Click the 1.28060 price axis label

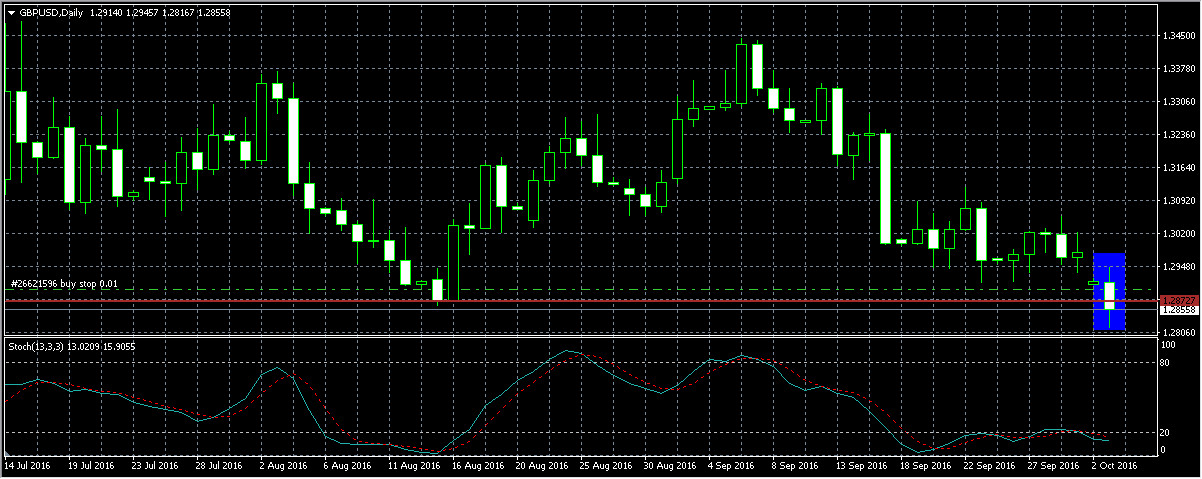pos(1180,331)
